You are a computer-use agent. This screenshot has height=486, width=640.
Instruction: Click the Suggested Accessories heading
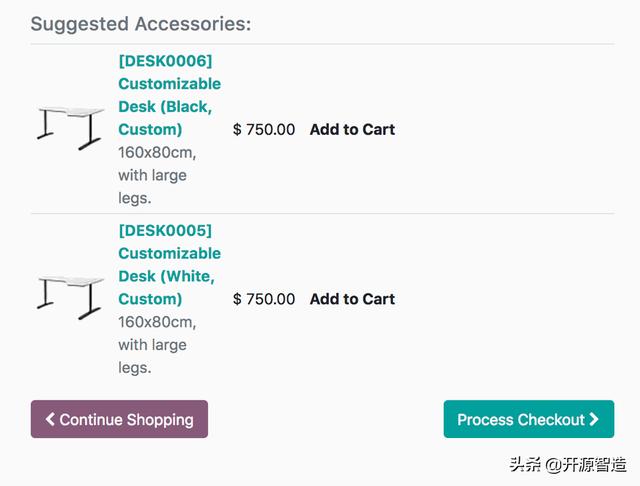(x=141, y=23)
